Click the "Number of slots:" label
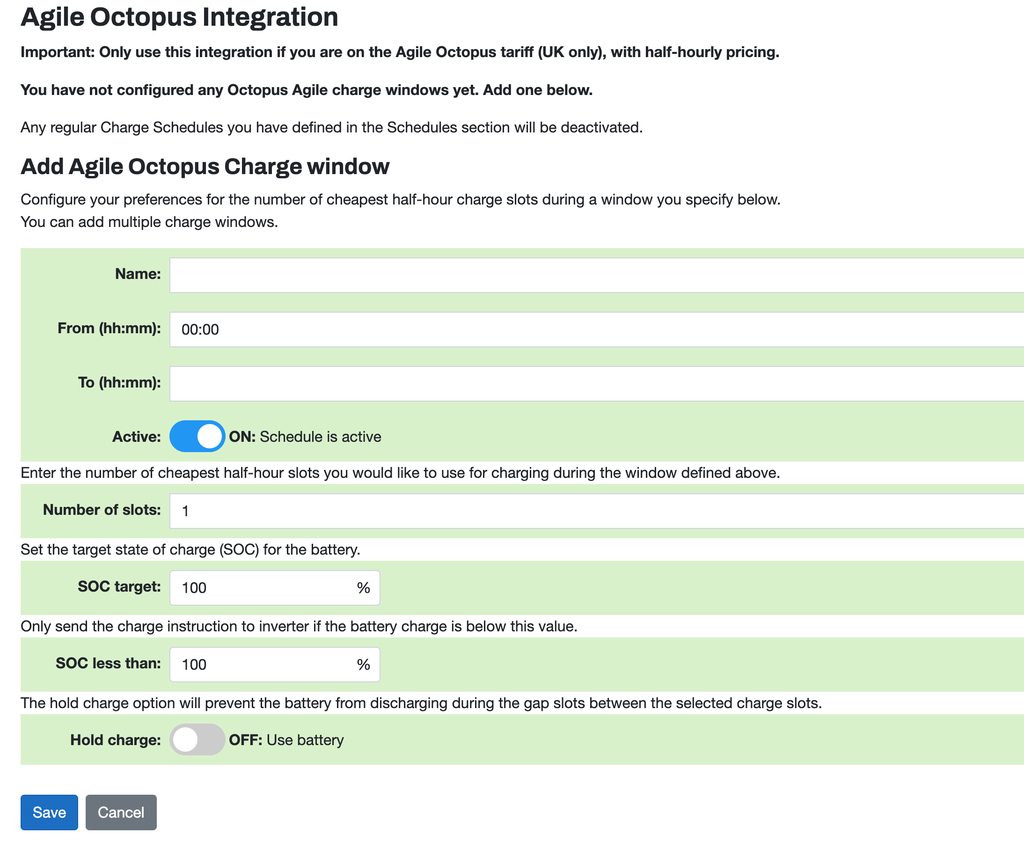This screenshot has height=849, width=1024. pyautogui.click(x=101, y=510)
